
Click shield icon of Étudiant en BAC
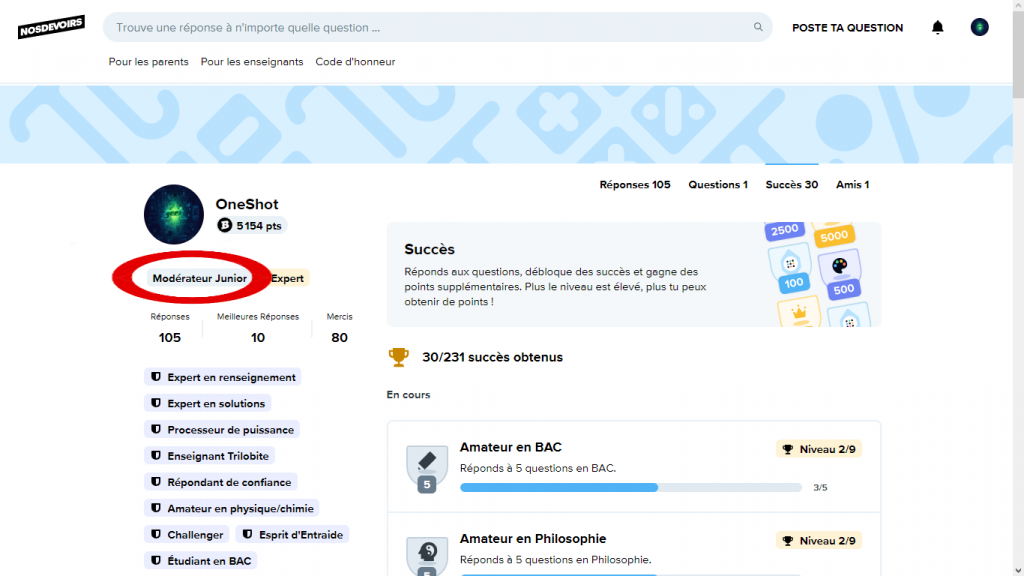click(155, 560)
